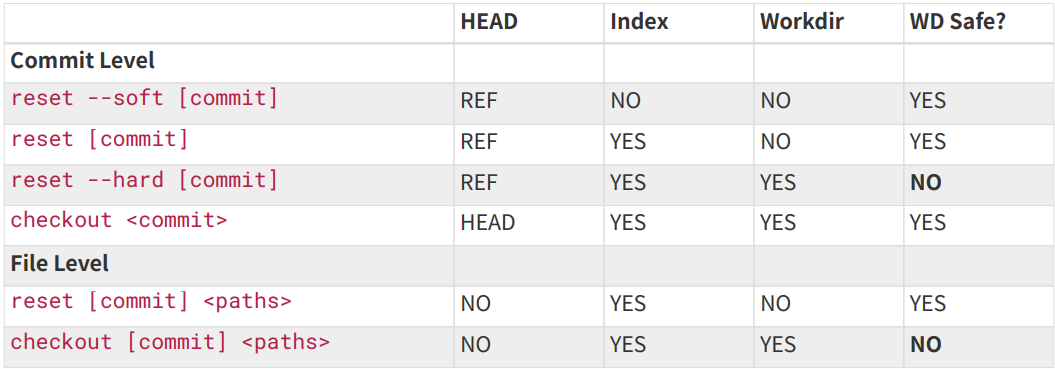
Task: Click bold NO in reset --hard row
Action: coord(925,182)
